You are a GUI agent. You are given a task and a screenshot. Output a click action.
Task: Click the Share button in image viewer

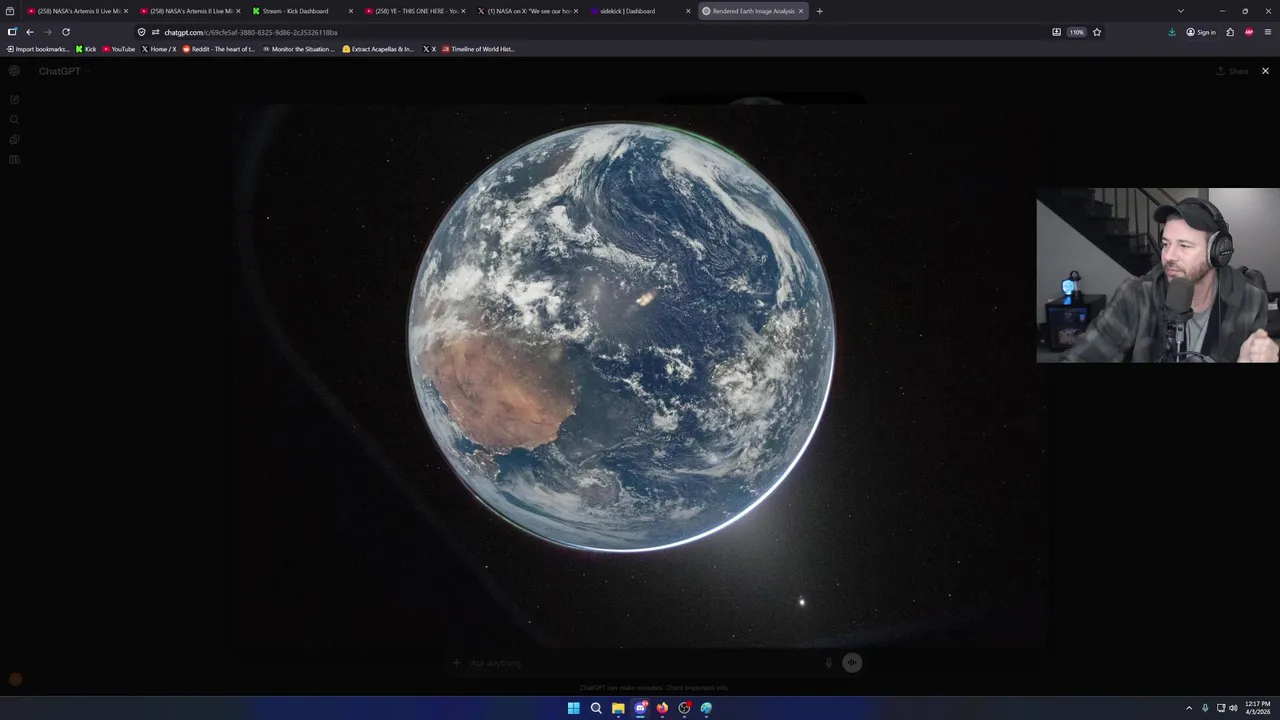point(1232,71)
